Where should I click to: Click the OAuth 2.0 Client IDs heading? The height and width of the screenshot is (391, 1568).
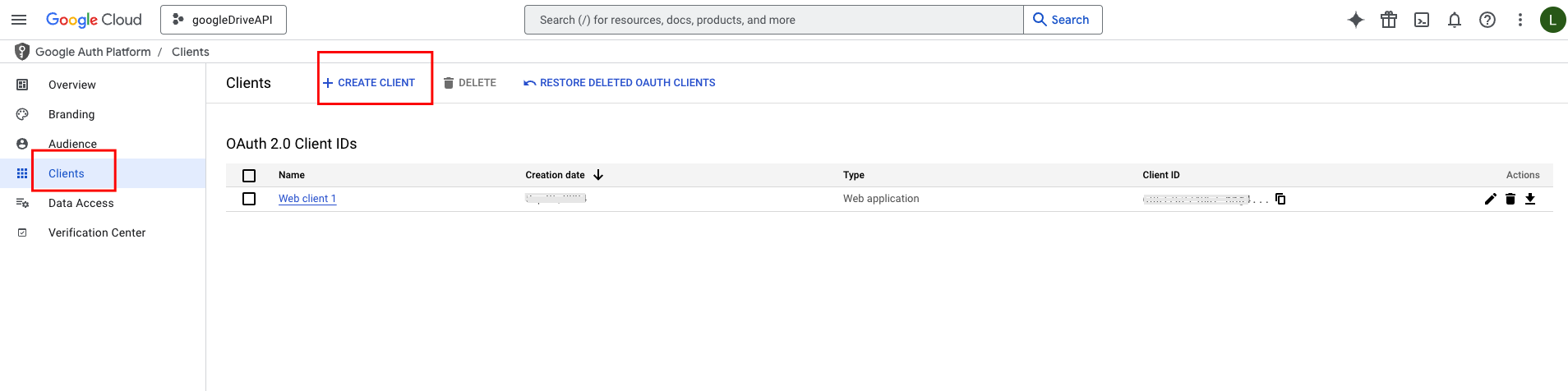click(x=292, y=144)
